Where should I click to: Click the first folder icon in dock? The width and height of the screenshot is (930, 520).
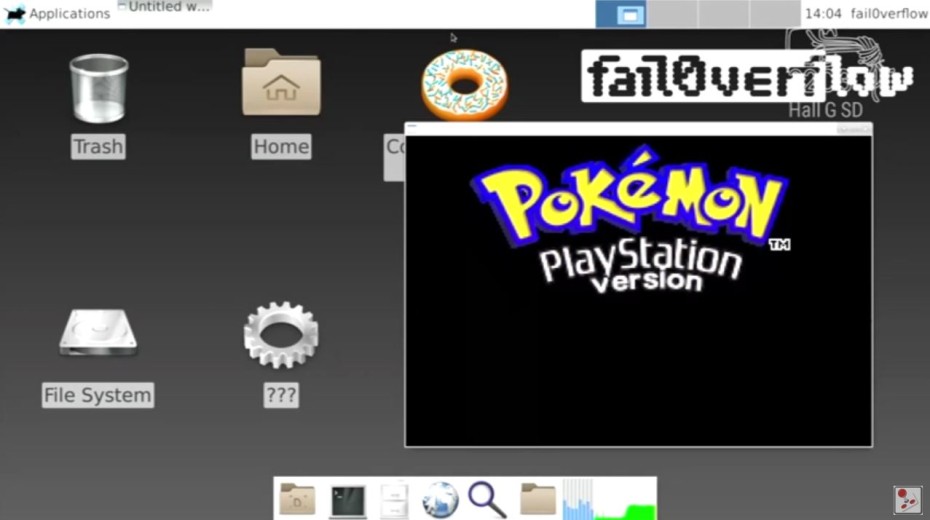297,499
